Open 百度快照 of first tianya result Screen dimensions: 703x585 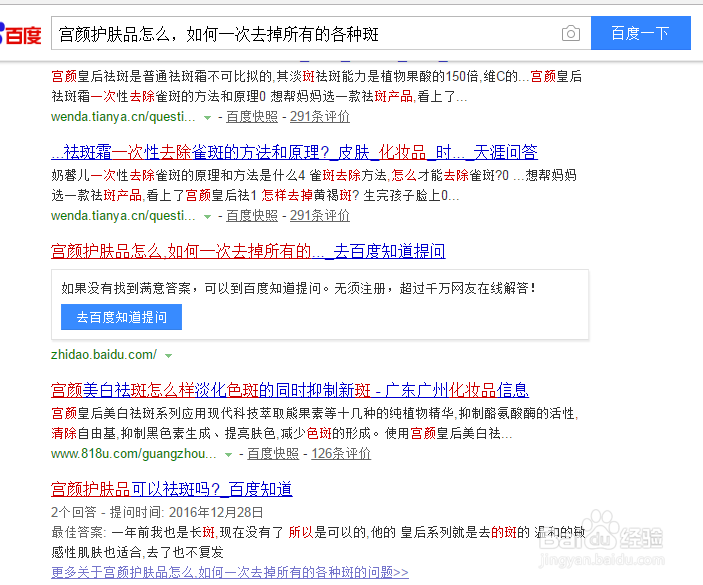252,117
